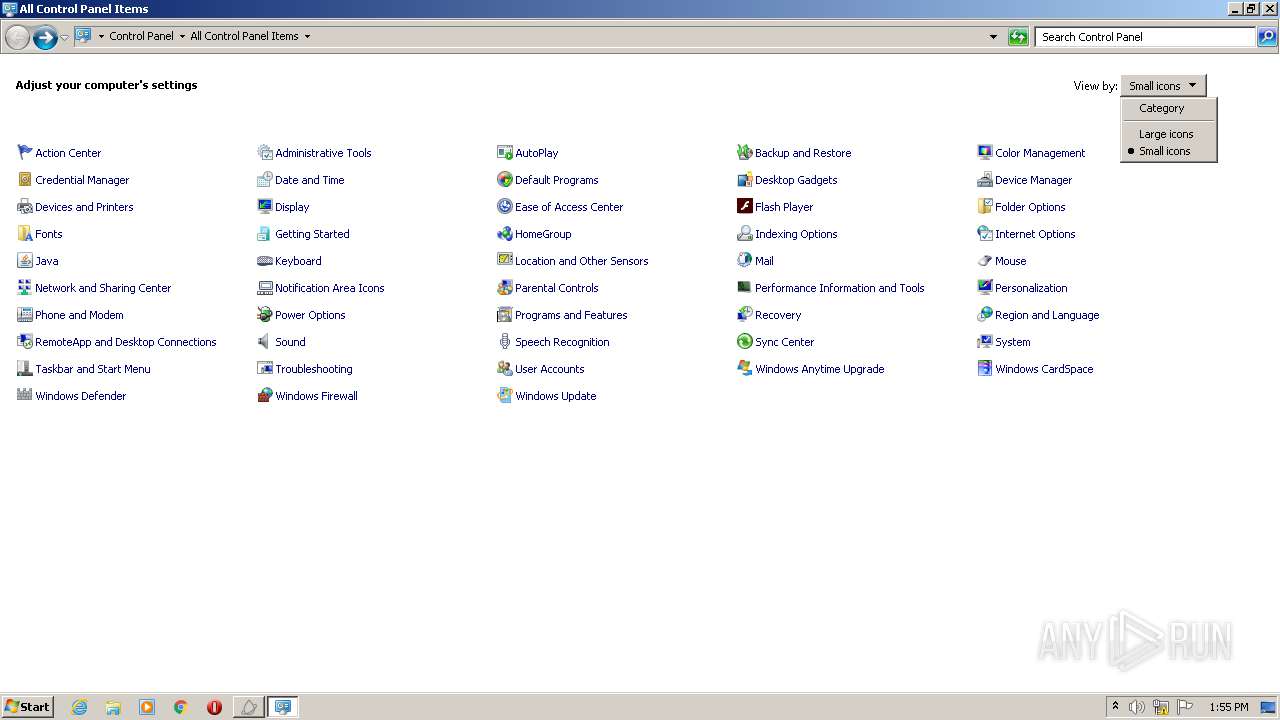This screenshot has width=1280, height=720.
Task: Open Windows CardSpace link
Action: [1044, 369]
